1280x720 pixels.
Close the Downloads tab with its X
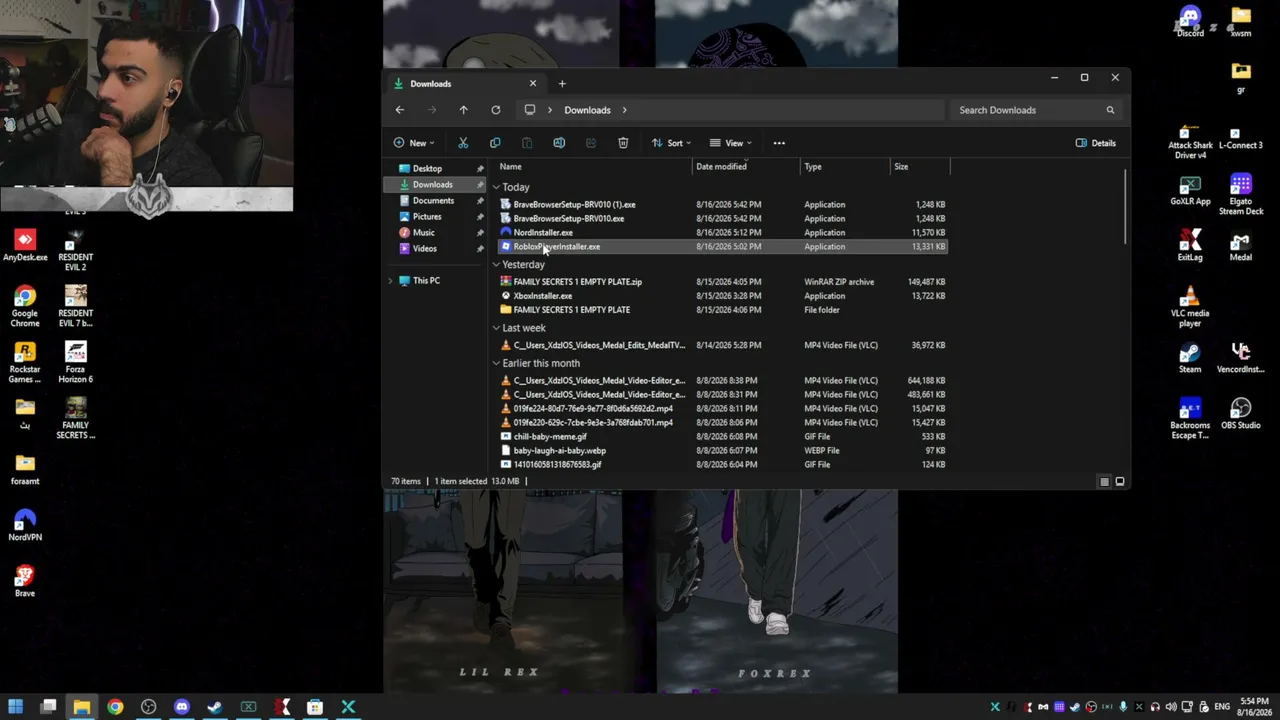533,84
